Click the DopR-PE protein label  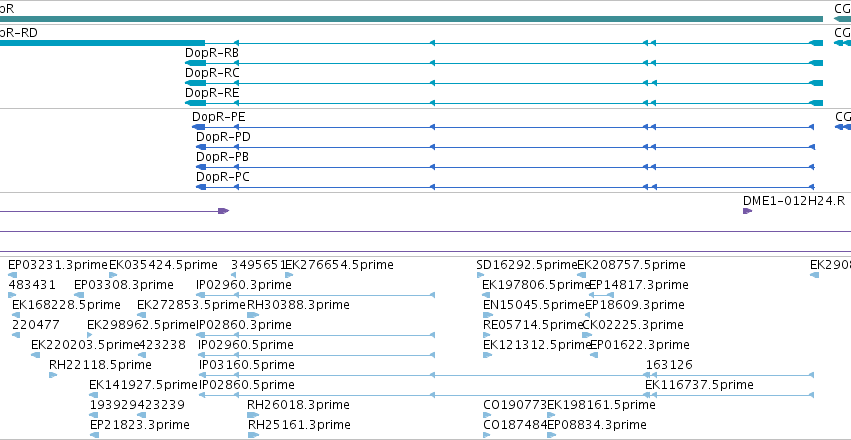click(x=218, y=117)
